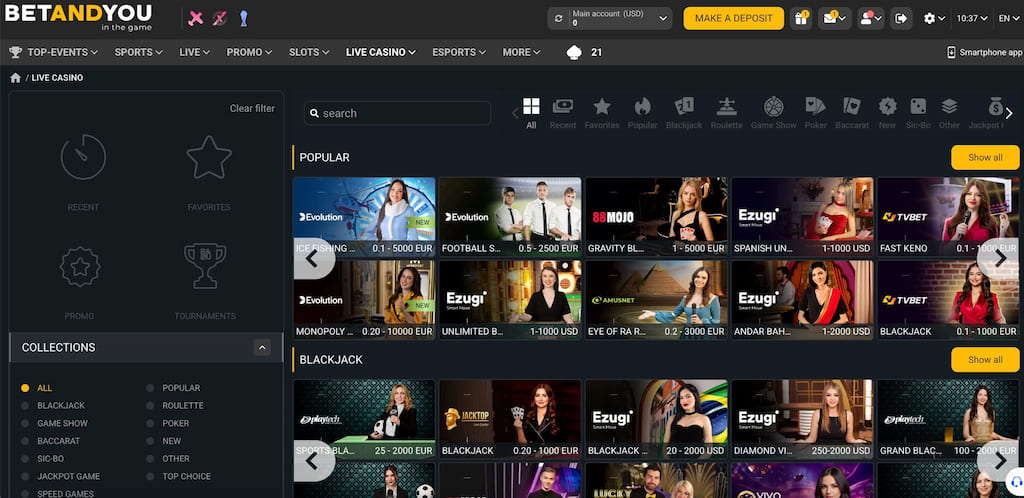Viewport: 1024px width, 498px height.
Task: Open the EN language dropdown
Action: [x=1008, y=18]
